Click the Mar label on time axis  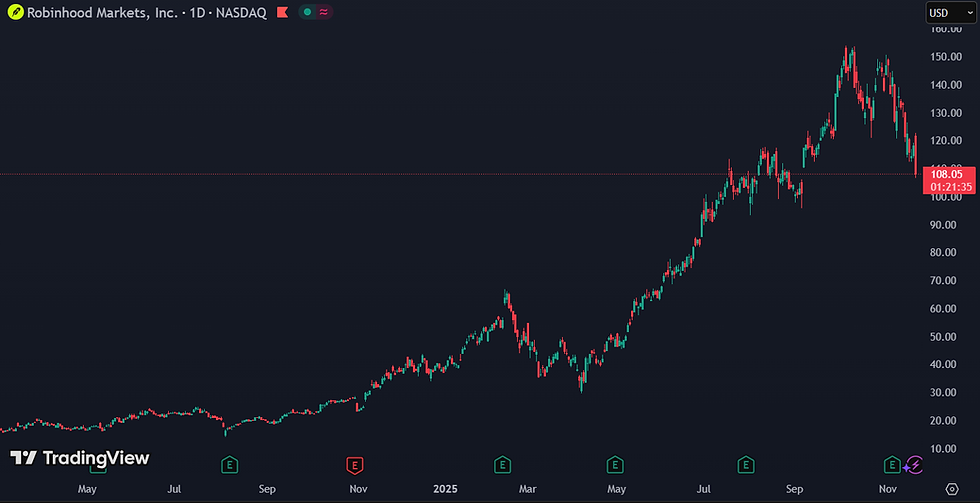(x=528, y=489)
